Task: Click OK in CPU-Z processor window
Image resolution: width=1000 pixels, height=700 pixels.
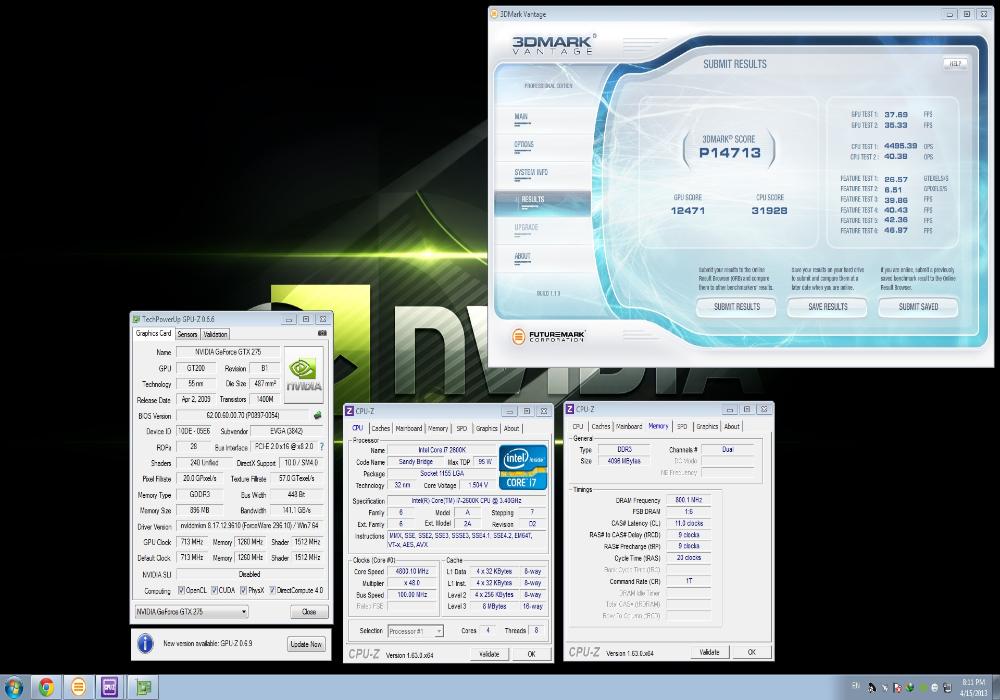Action: pyautogui.click(x=532, y=654)
